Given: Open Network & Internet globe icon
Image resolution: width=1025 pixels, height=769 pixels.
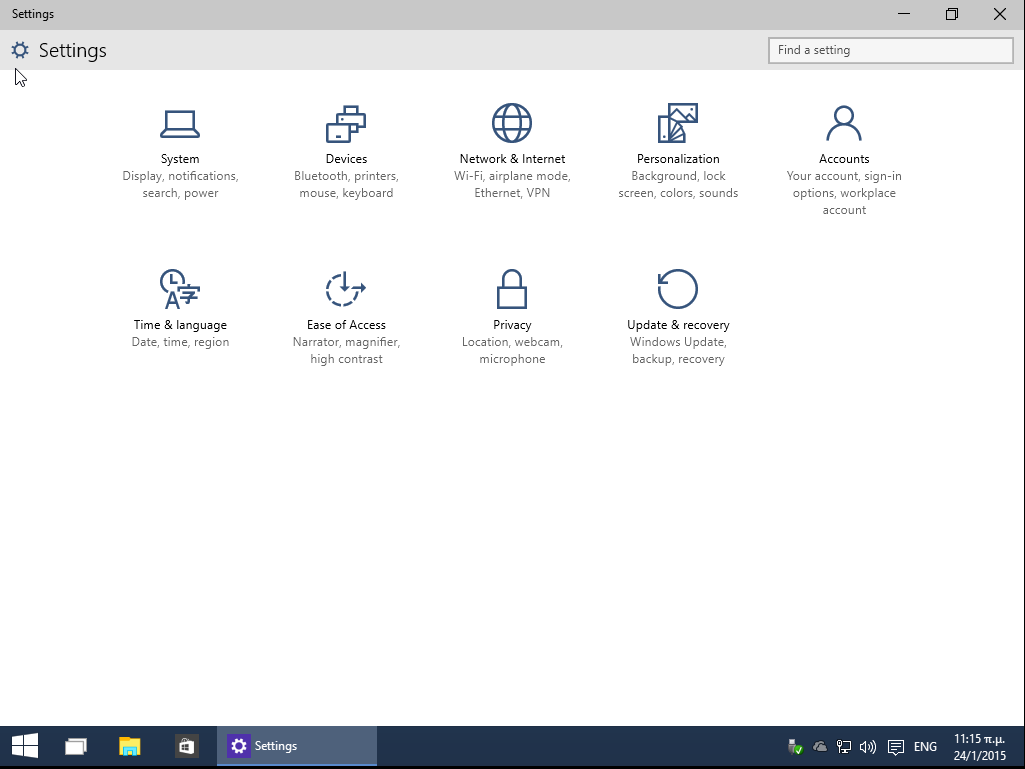Looking at the screenshot, I should coord(512,123).
